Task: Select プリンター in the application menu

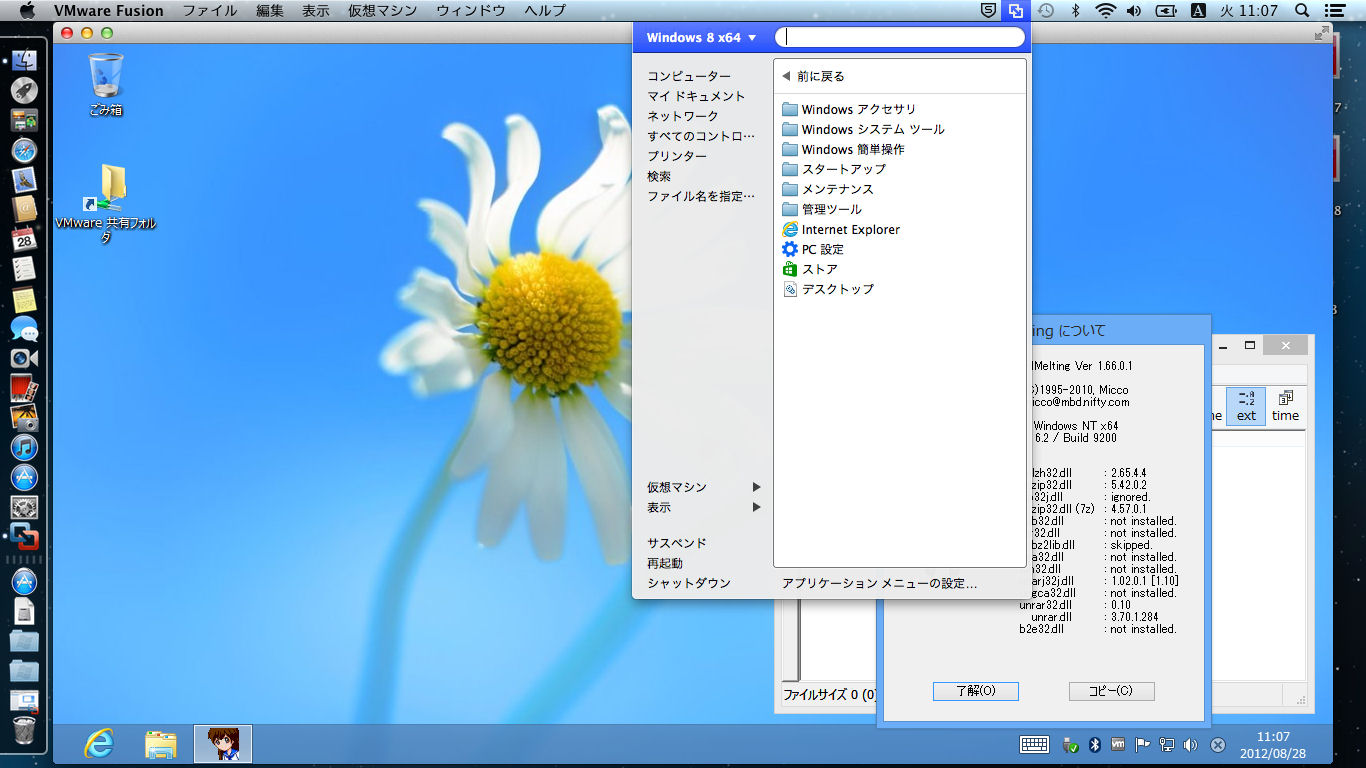Action: click(677, 156)
